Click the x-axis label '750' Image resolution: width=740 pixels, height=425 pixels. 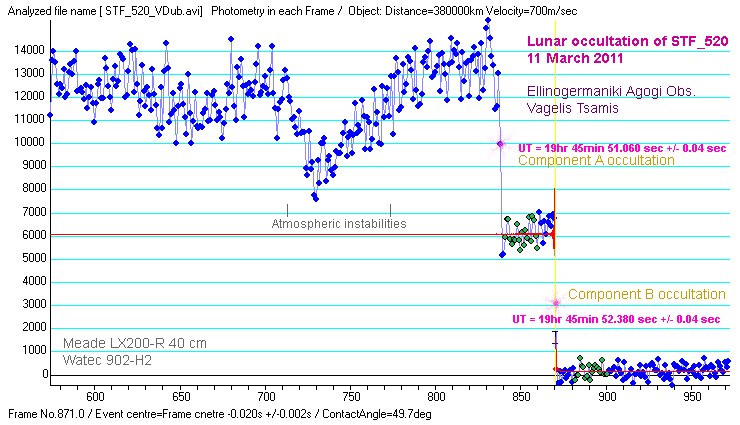pos(351,397)
